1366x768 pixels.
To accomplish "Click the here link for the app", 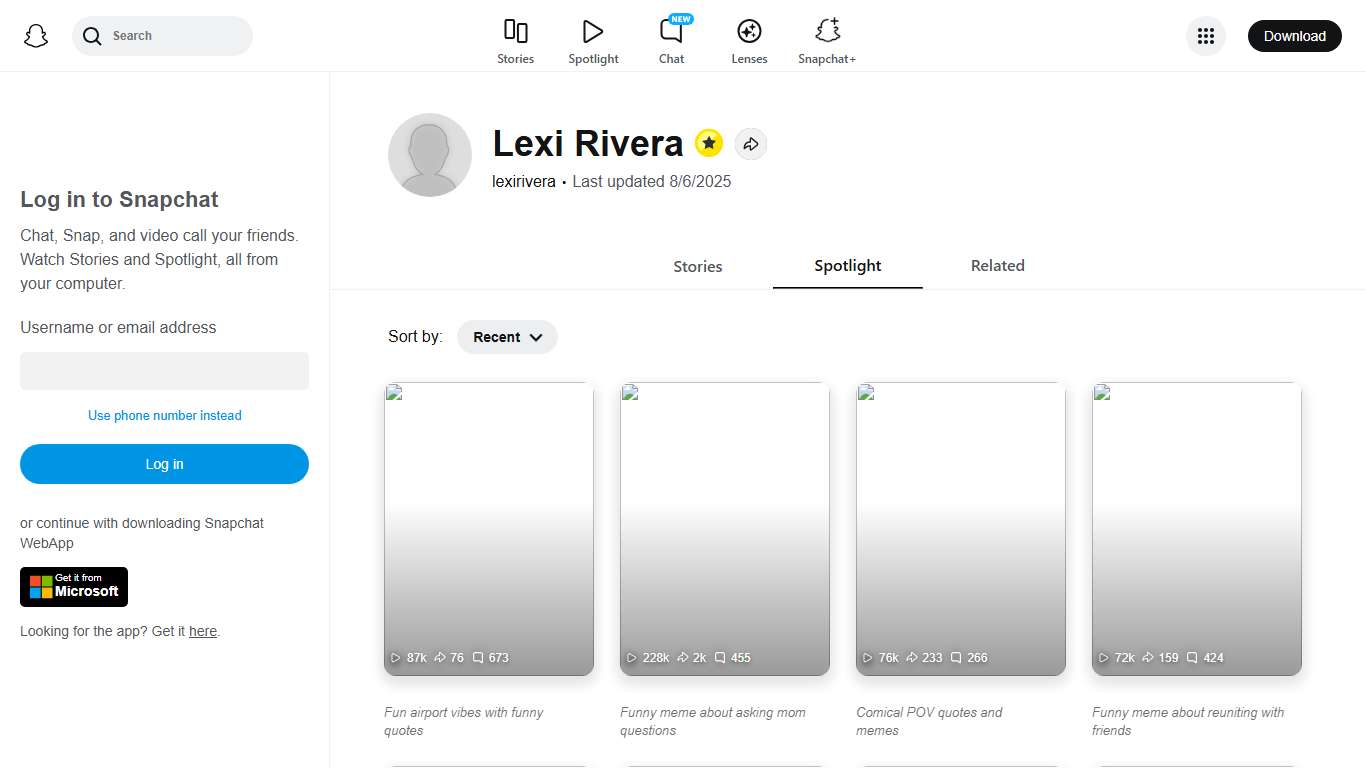I will click(203, 631).
